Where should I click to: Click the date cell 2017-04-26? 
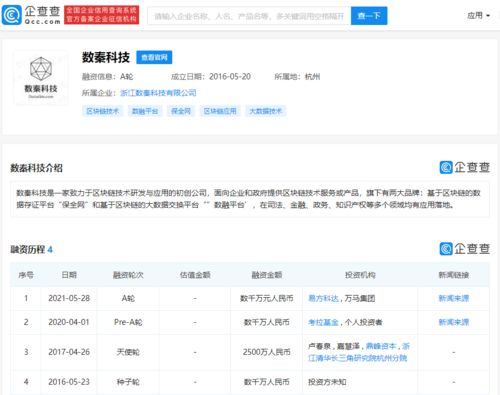[x=69, y=352]
